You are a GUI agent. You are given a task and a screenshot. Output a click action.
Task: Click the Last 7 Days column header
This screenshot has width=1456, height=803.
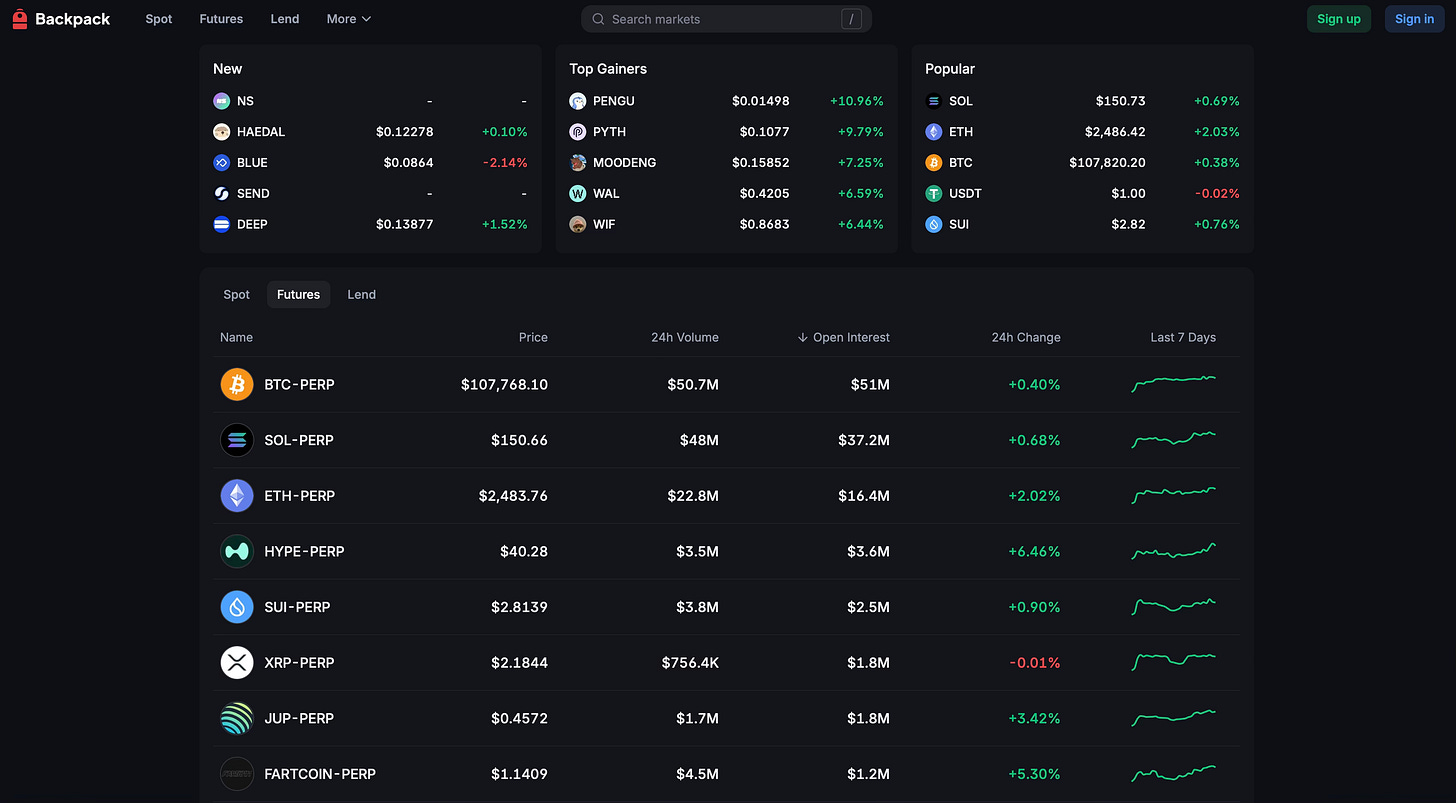[x=1183, y=338]
